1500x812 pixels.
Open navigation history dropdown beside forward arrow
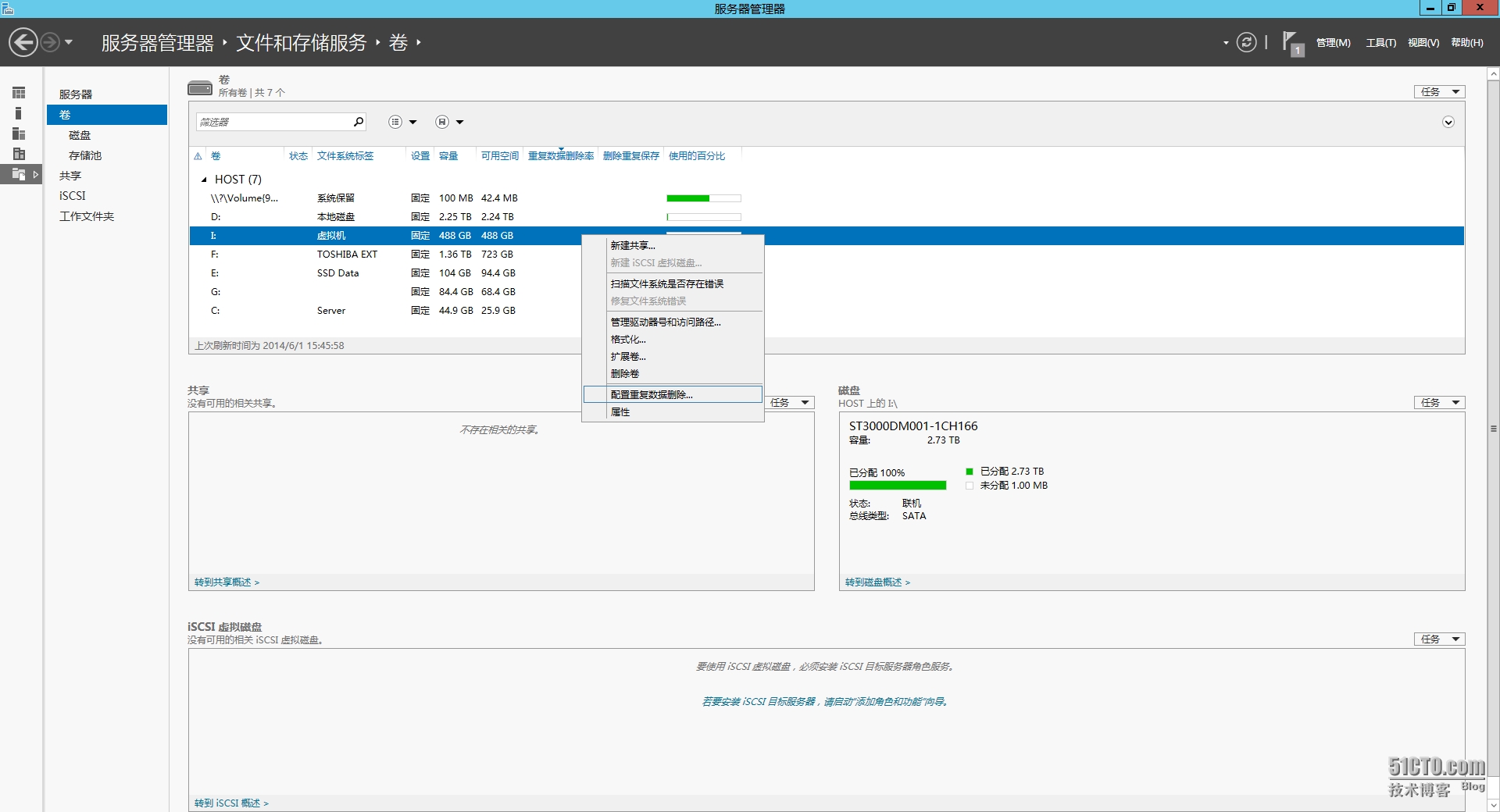tap(69, 42)
